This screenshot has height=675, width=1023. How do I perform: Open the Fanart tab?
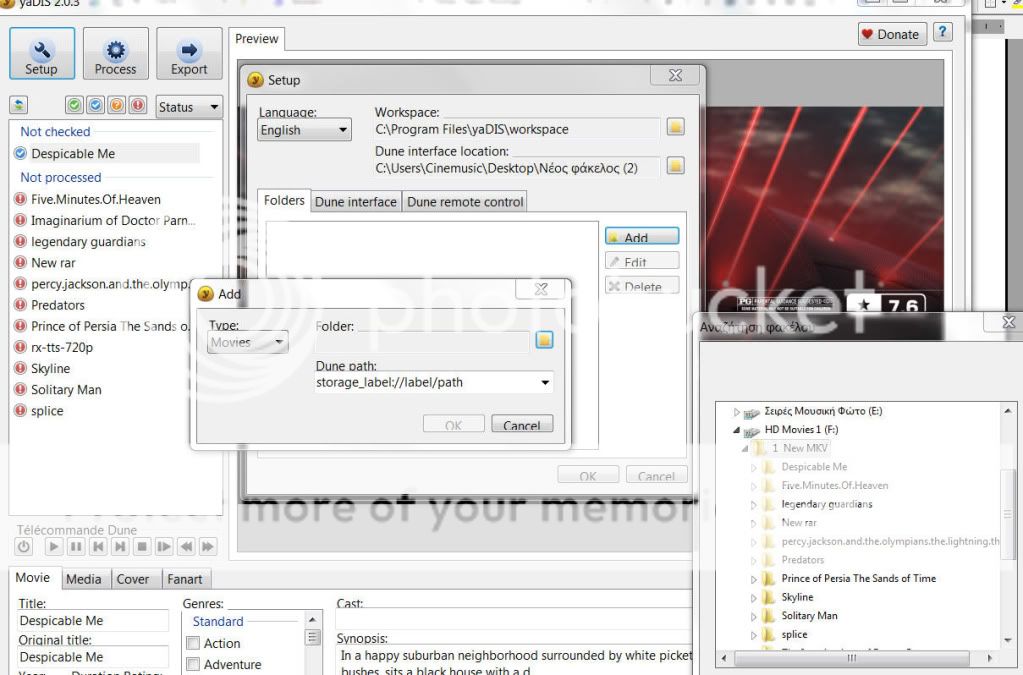click(x=184, y=579)
